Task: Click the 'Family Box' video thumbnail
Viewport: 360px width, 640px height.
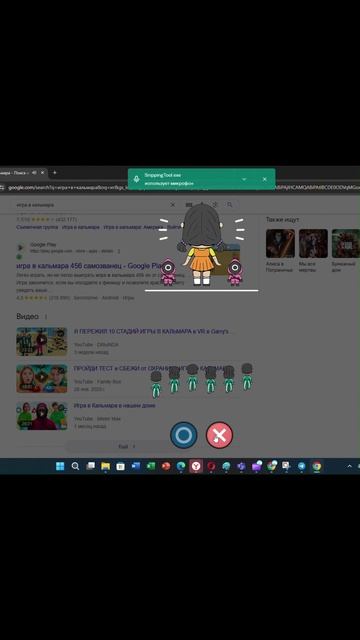Action: [x=42, y=379]
